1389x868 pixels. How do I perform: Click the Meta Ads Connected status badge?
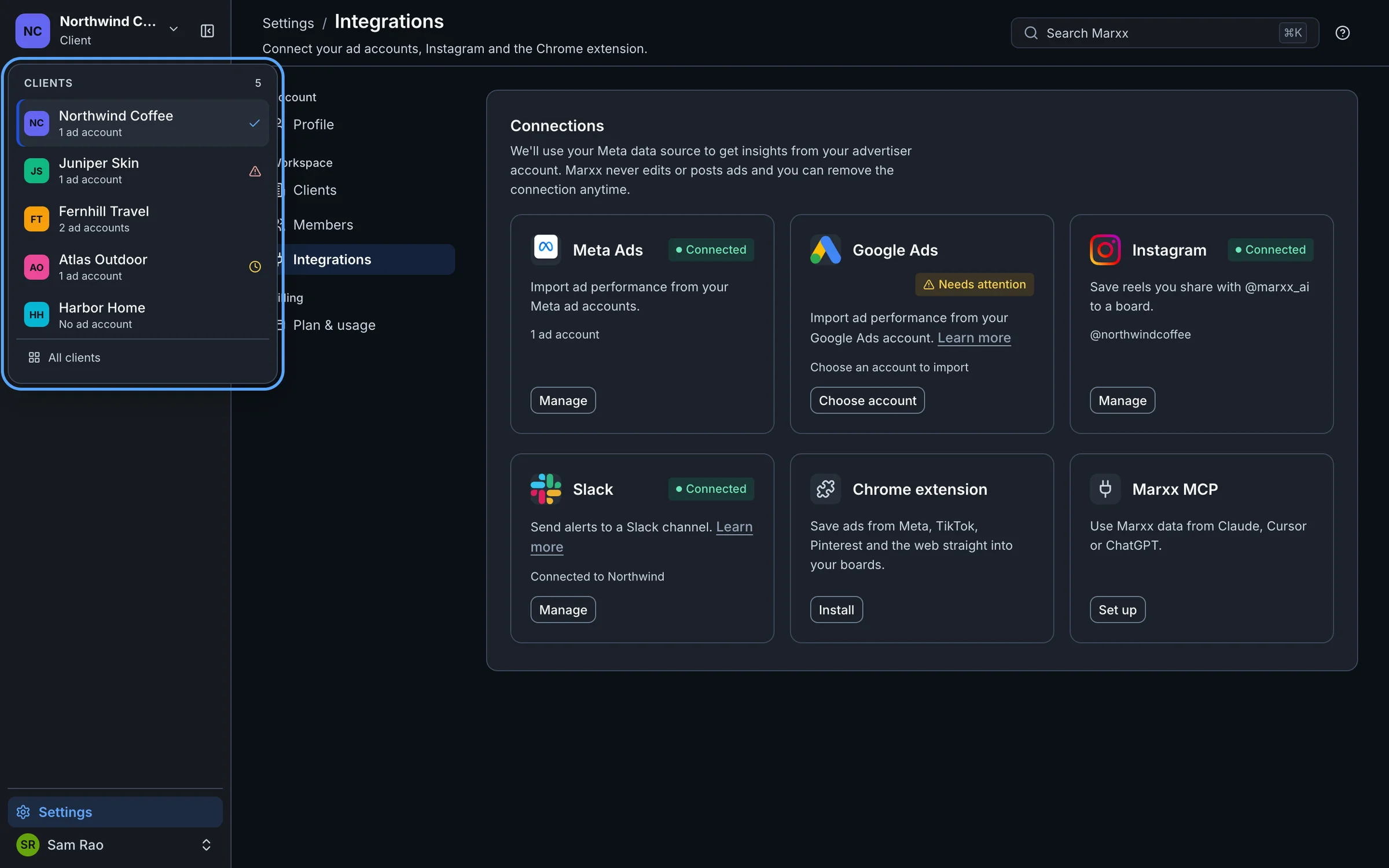(711, 249)
